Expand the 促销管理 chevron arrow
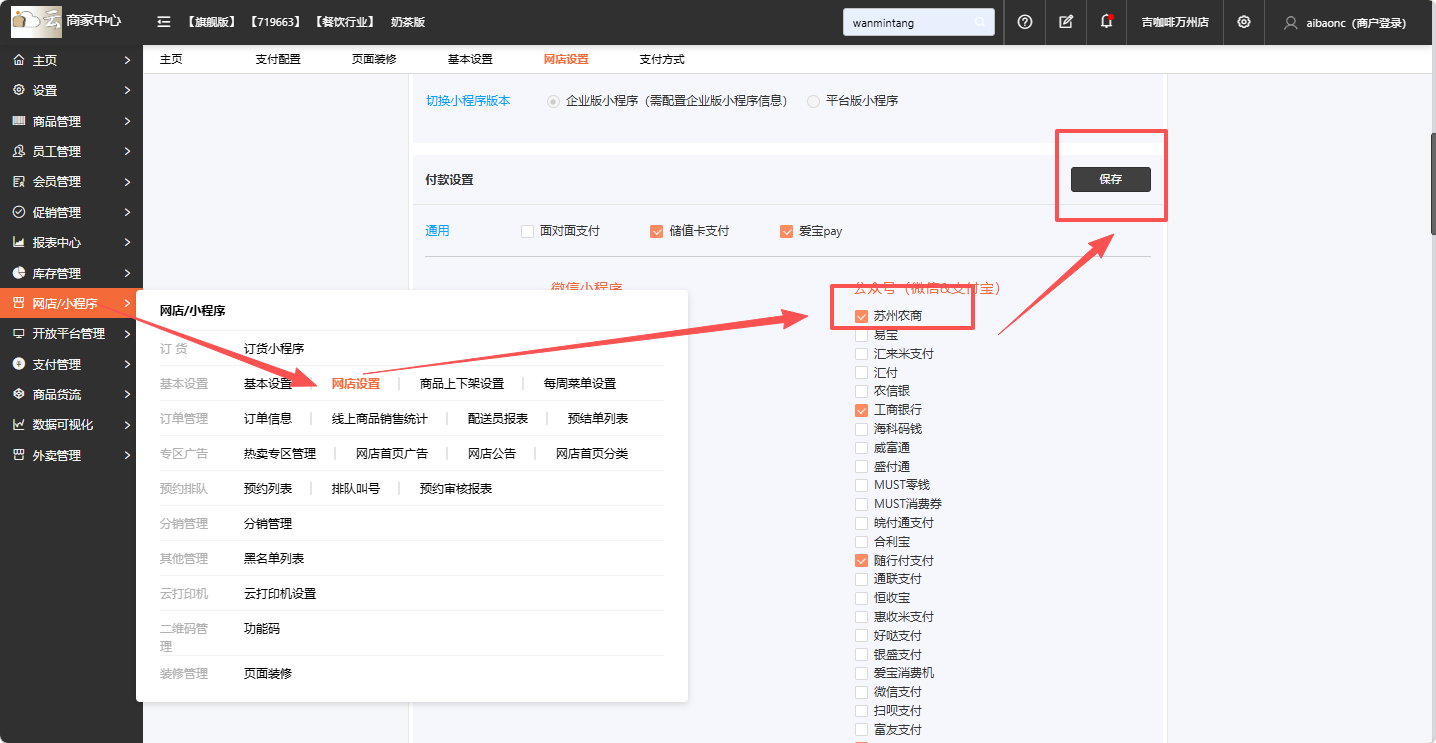This screenshot has height=743, width=1436. [x=127, y=212]
